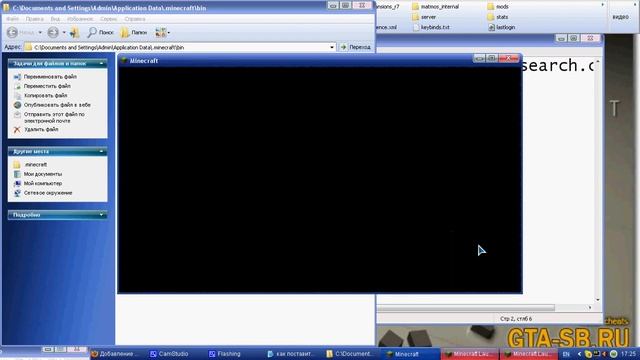Open the Forward button history dropdown arrow

(64, 32)
